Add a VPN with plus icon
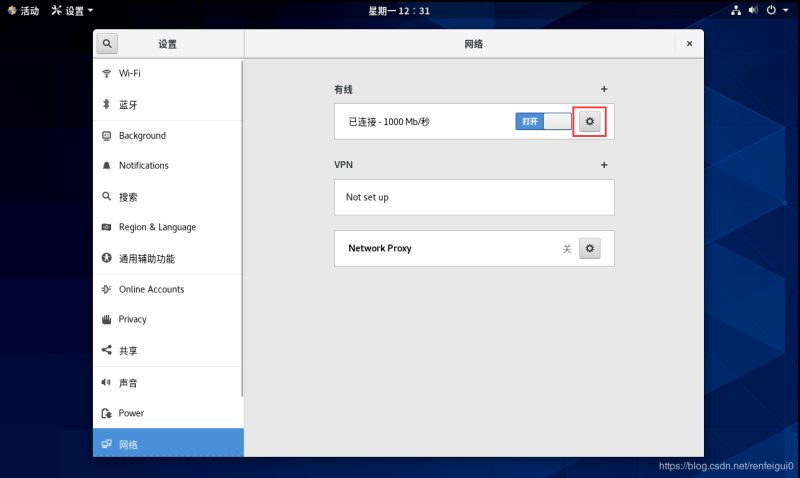 coord(603,165)
